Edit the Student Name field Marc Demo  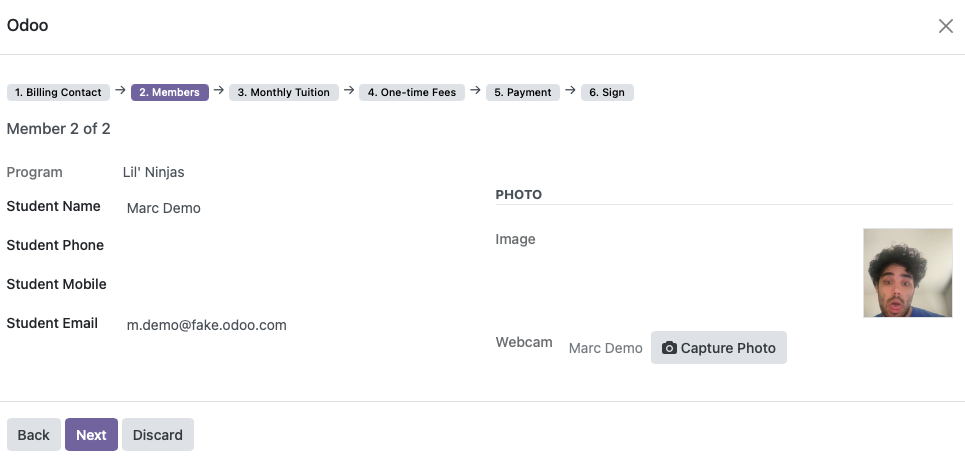click(302, 208)
